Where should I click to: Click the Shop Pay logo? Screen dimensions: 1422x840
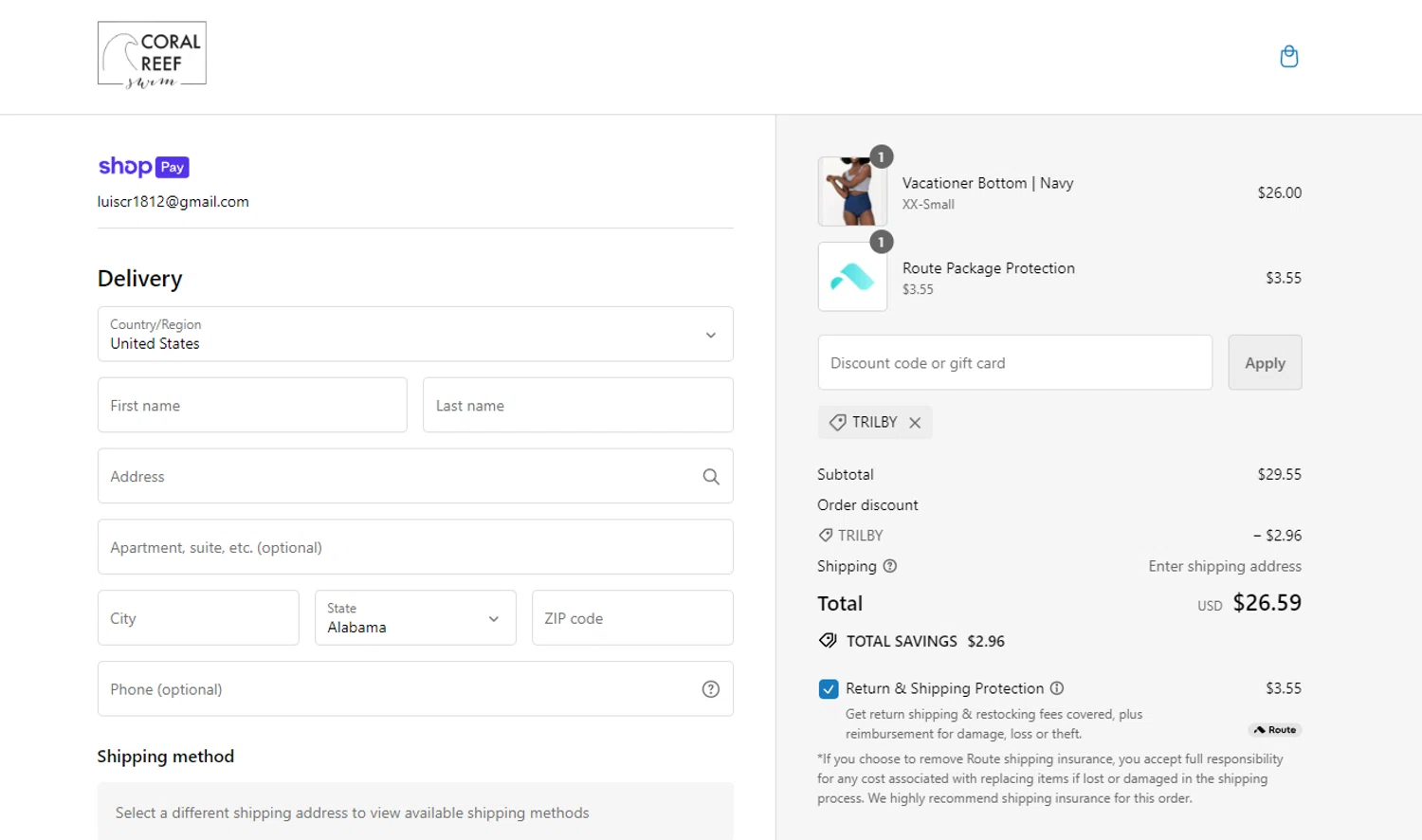click(144, 167)
